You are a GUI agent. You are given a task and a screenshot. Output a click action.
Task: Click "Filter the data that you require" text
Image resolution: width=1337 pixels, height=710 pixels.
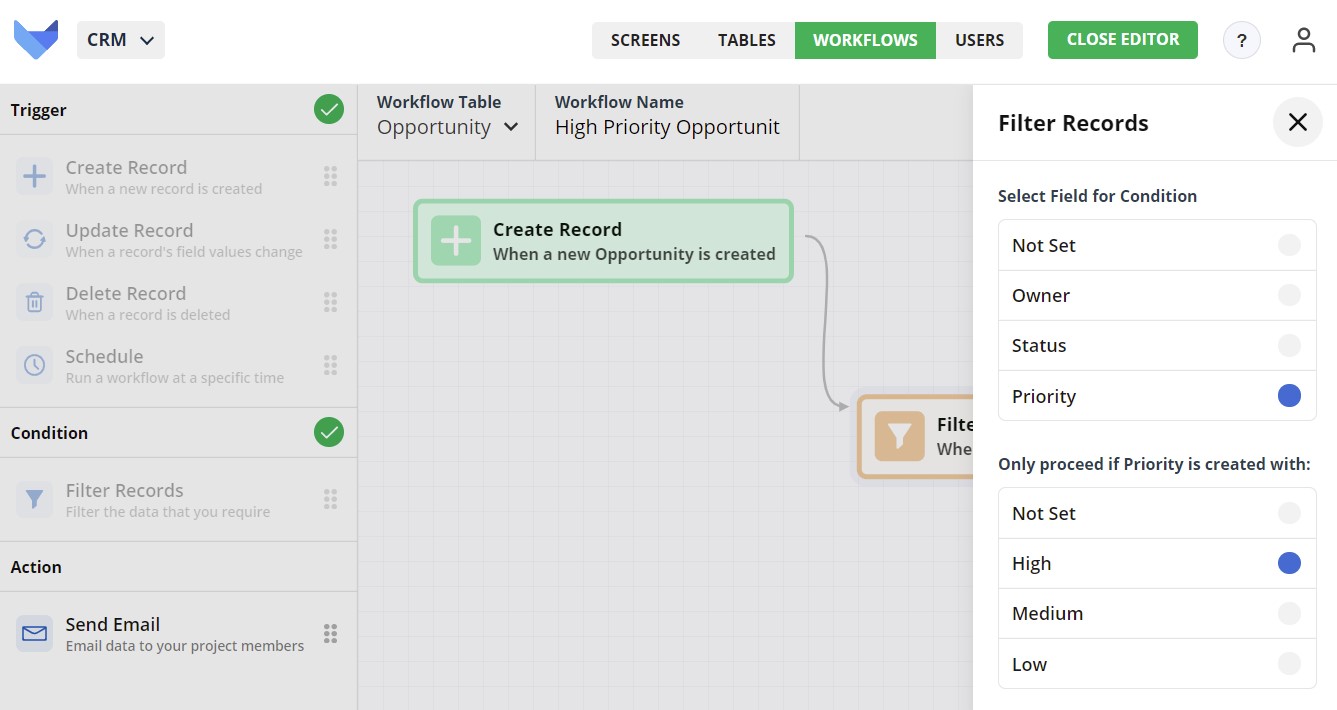click(x=168, y=512)
